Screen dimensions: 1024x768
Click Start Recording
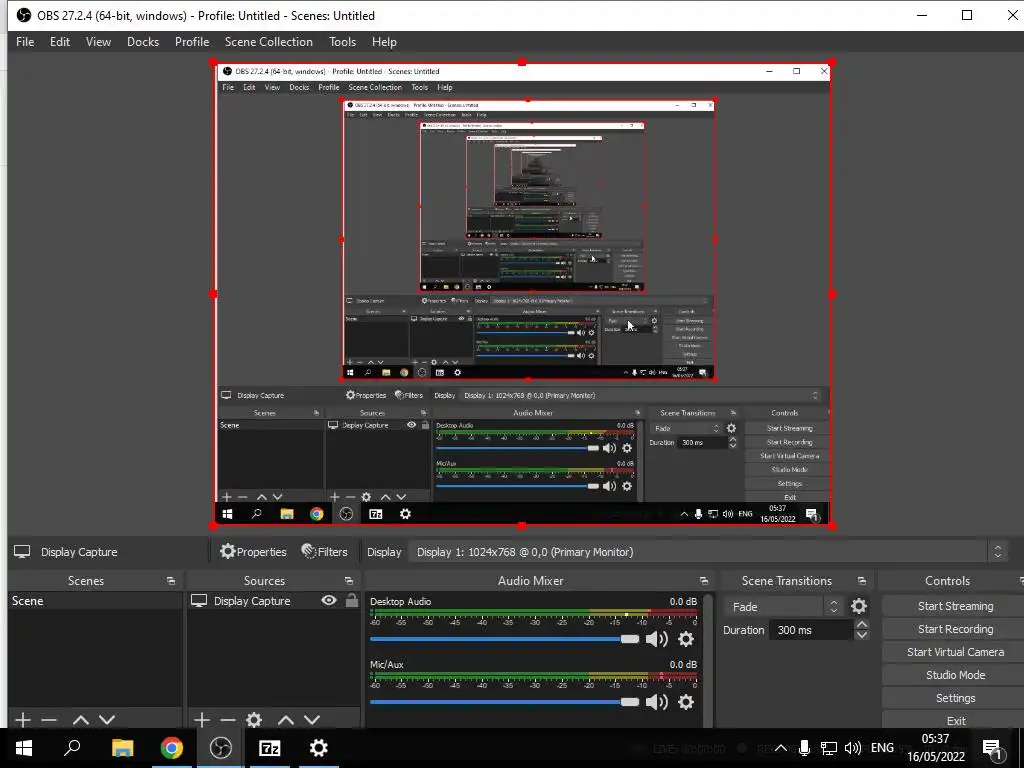955,629
